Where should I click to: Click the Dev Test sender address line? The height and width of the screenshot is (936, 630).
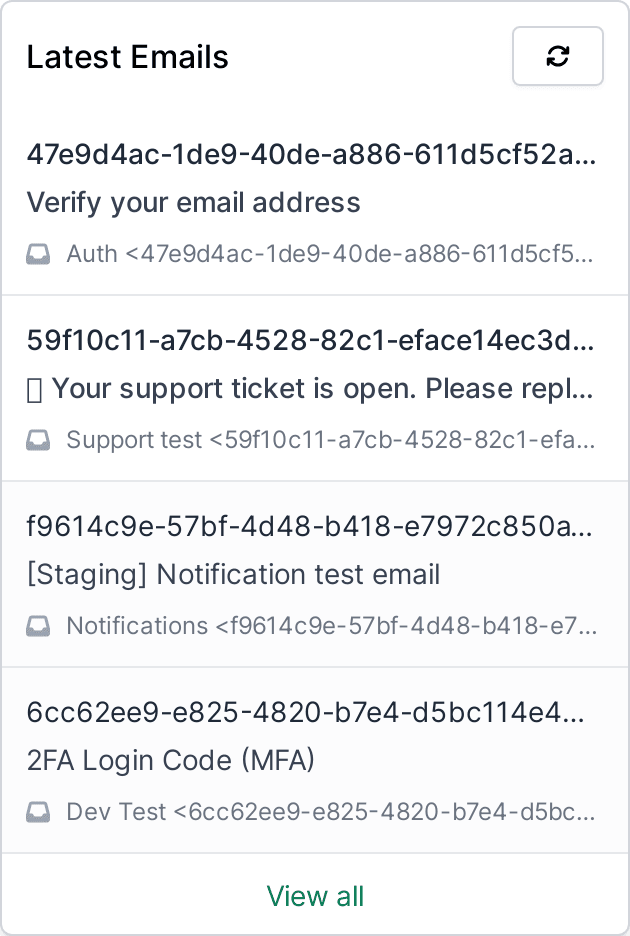tap(330, 811)
